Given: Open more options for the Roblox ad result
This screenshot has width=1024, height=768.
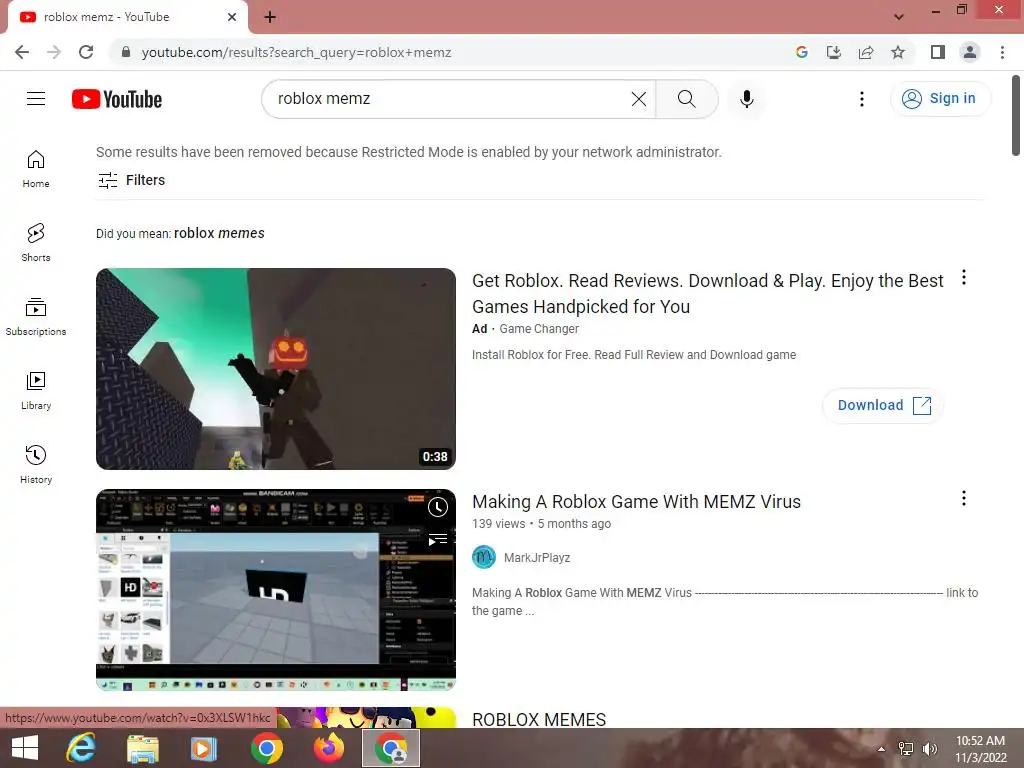Looking at the screenshot, I should pos(963,278).
